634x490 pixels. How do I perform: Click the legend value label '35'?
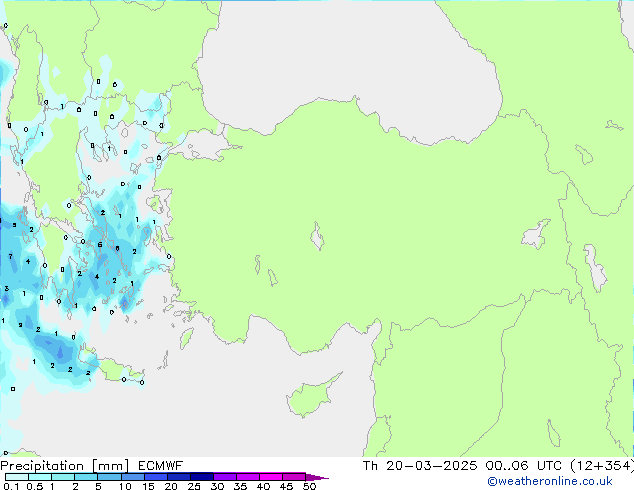[x=240, y=486]
